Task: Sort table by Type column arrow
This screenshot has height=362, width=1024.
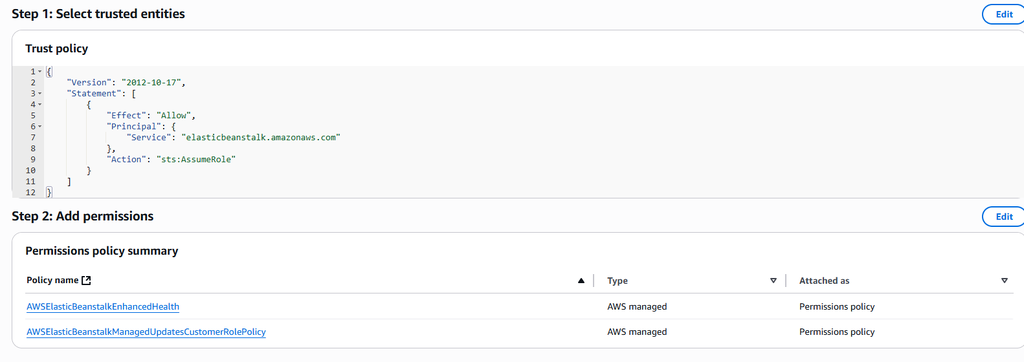Action: pyautogui.click(x=773, y=280)
